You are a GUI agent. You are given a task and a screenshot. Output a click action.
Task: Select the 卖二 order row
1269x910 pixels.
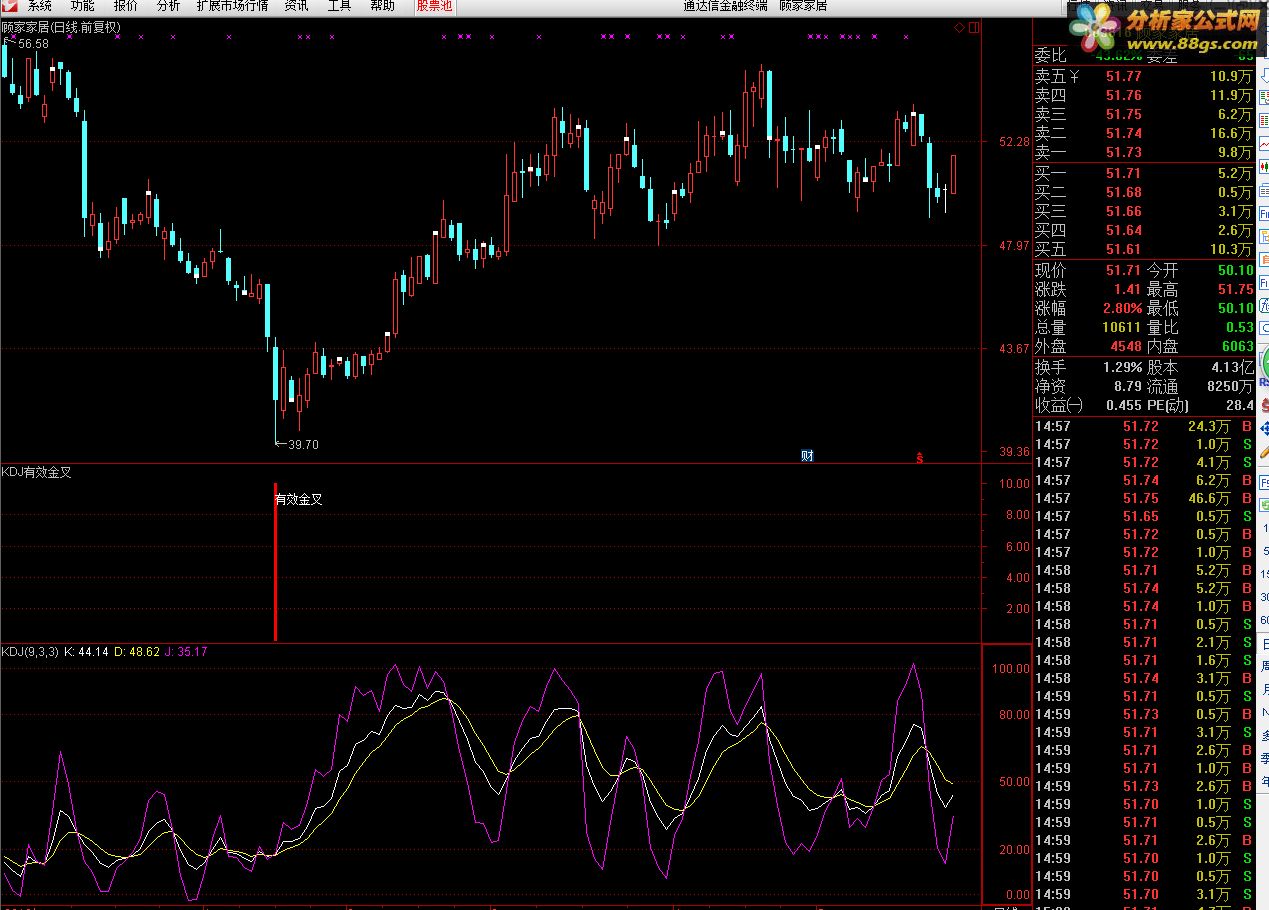tap(1144, 134)
